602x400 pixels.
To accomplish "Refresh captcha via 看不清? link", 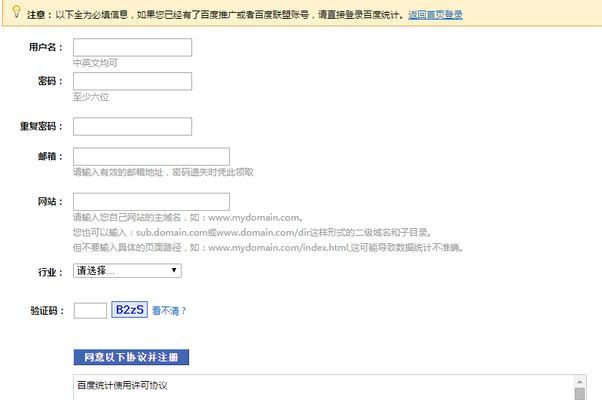I will pos(169,311).
